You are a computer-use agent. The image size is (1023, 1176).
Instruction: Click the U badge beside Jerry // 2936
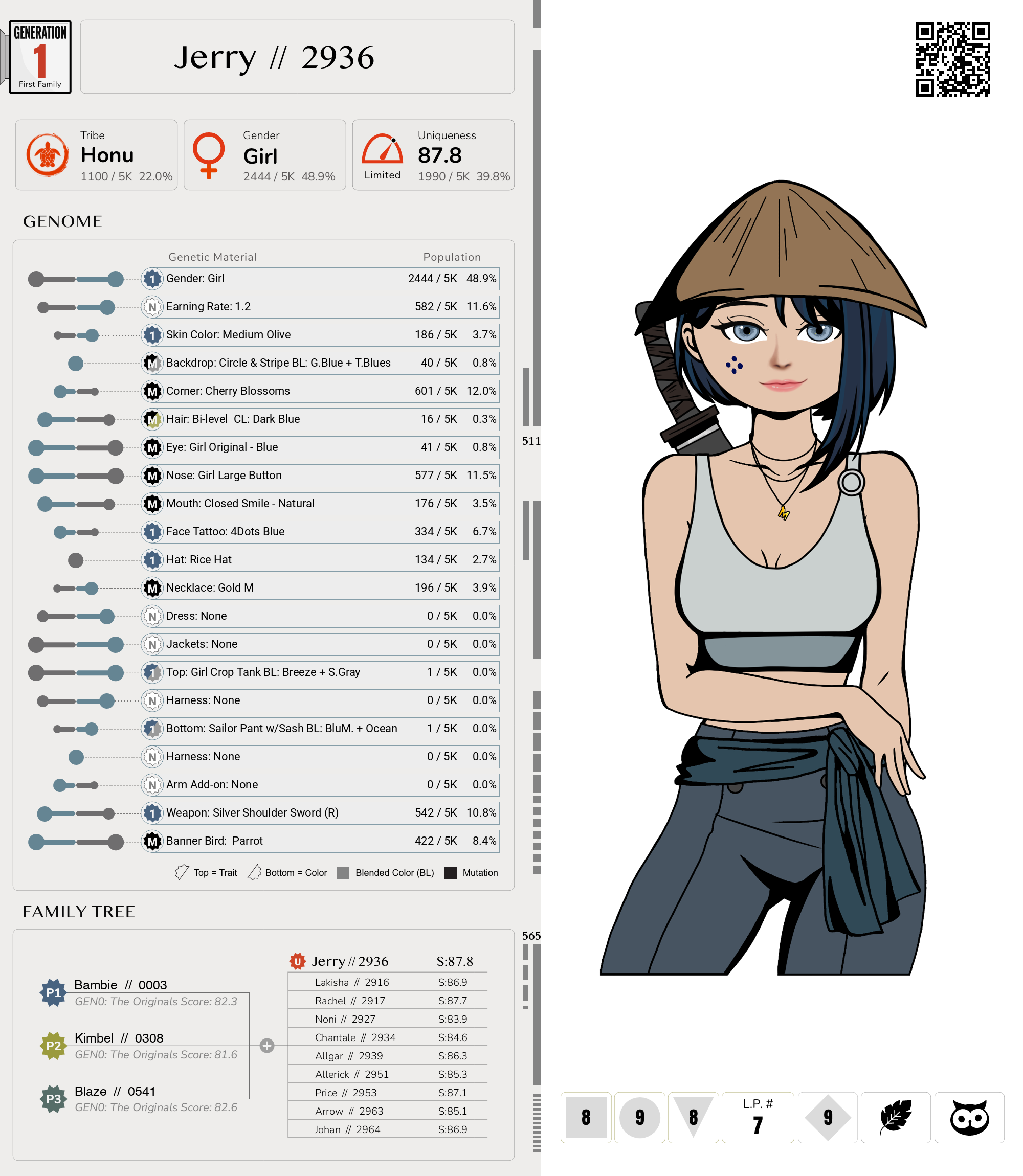[297, 961]
